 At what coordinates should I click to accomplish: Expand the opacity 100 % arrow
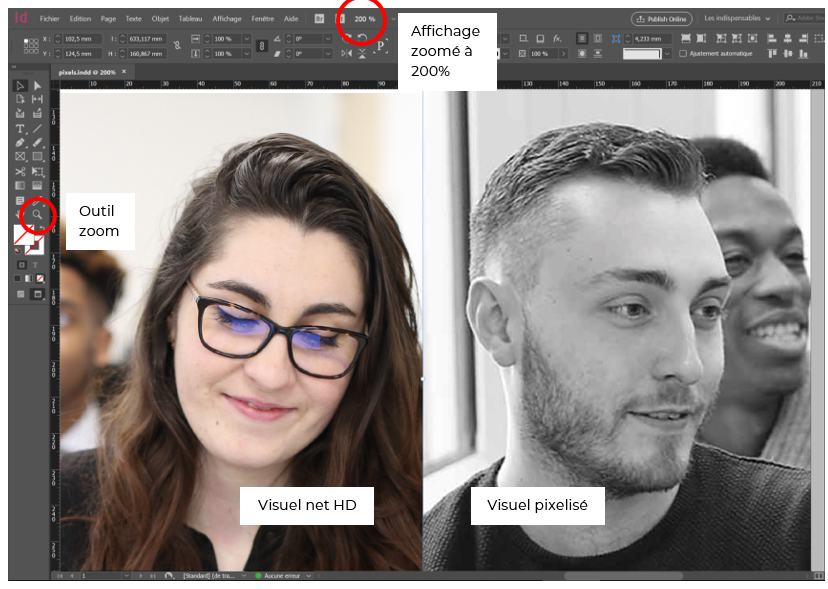pyautogui.click(x=563, y=54)
